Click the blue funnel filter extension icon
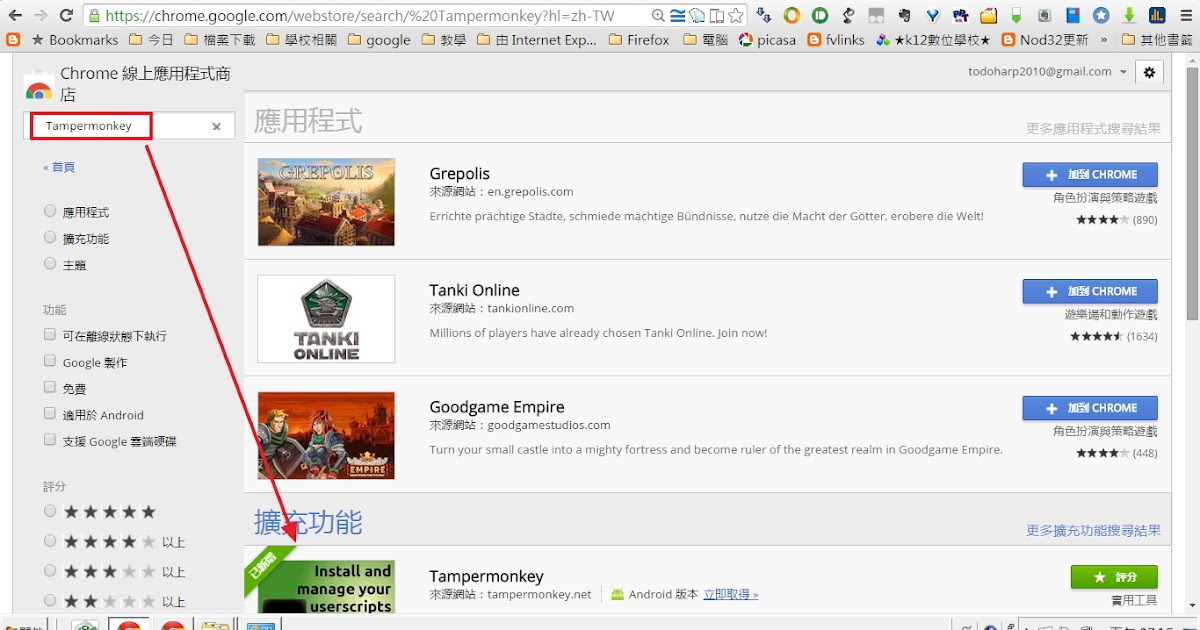Viewport: 1200px width, 630px height. pyautogui.click(x=933, y=16)
